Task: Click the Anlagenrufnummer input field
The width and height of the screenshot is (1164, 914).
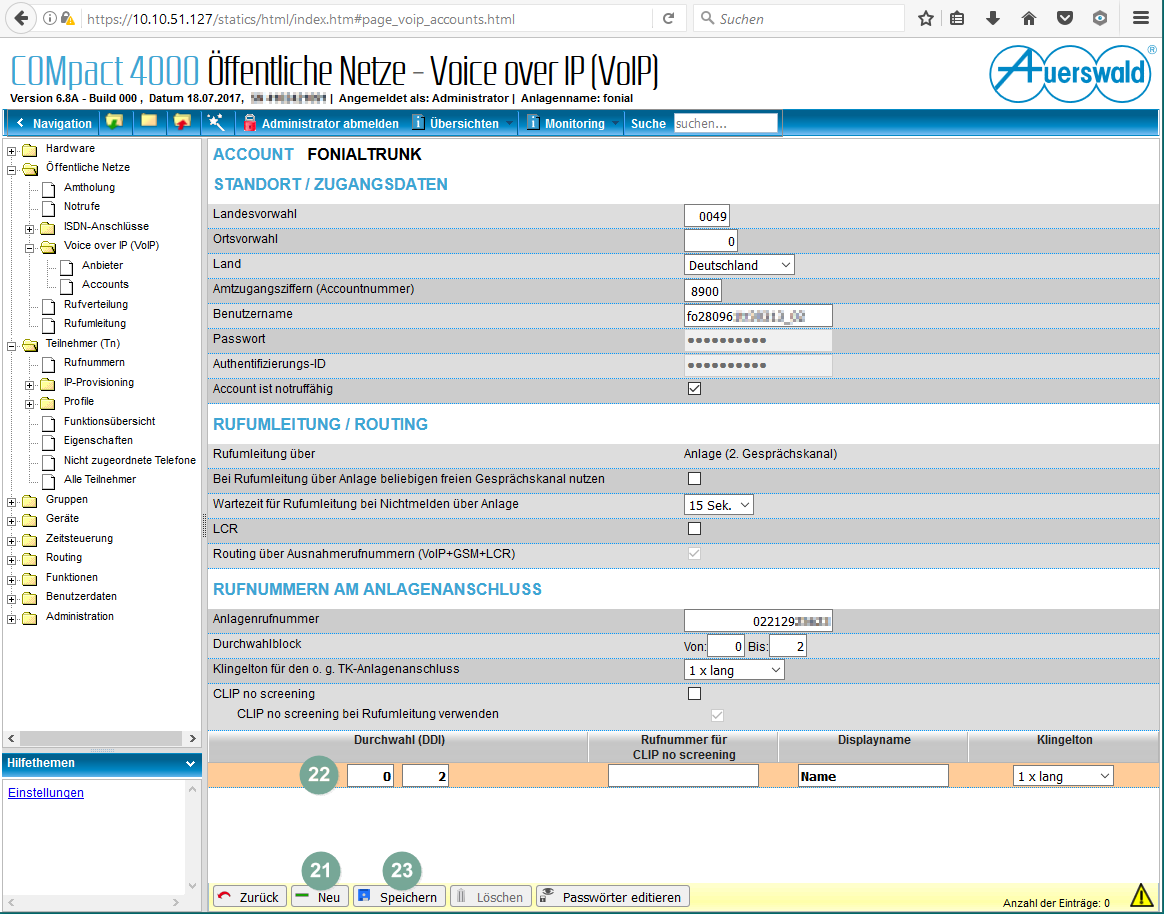Action: (x=758, y=621)
